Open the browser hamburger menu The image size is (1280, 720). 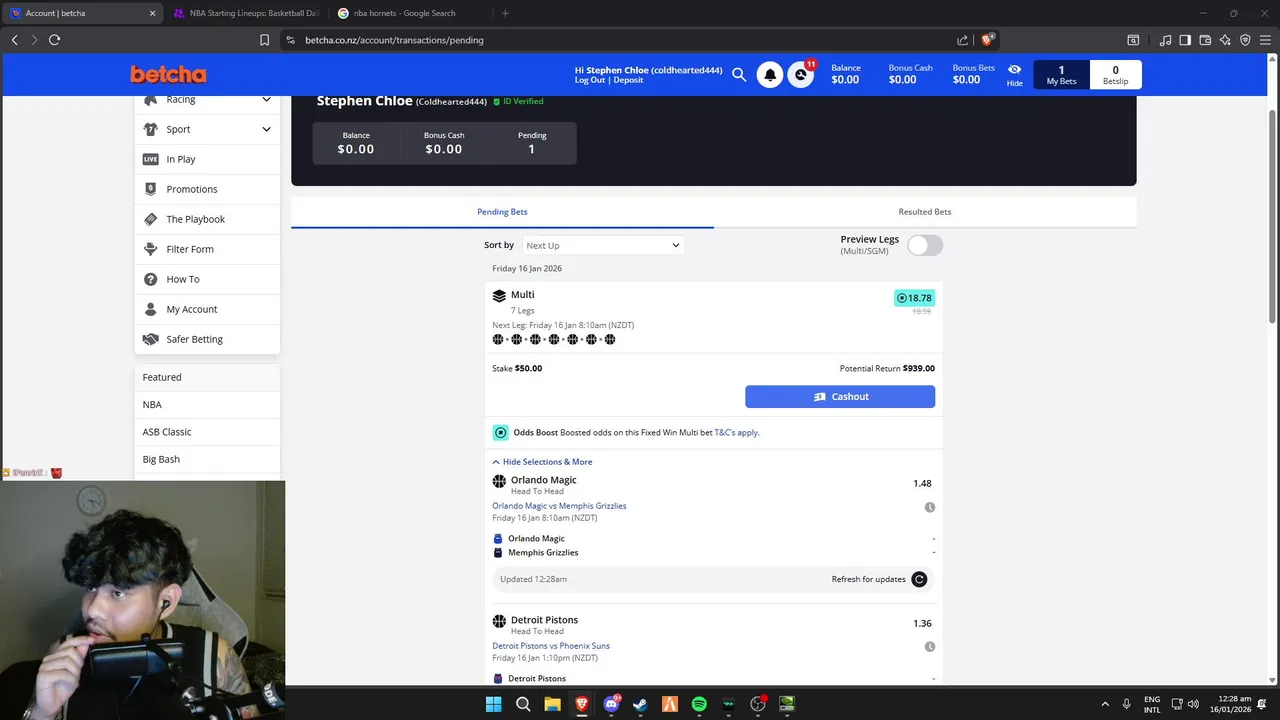pyautogui.click(x=1265, y=40)
